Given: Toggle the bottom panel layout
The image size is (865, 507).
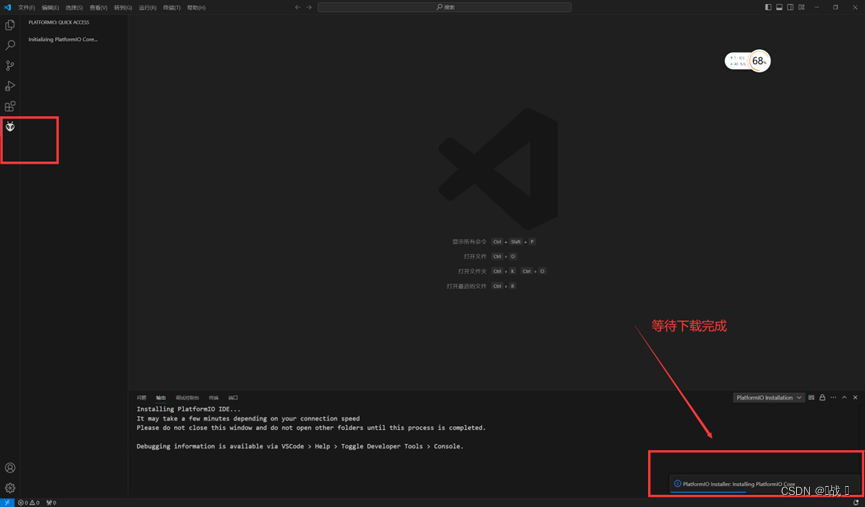Looking at the screenshot, I should (779, 7).
